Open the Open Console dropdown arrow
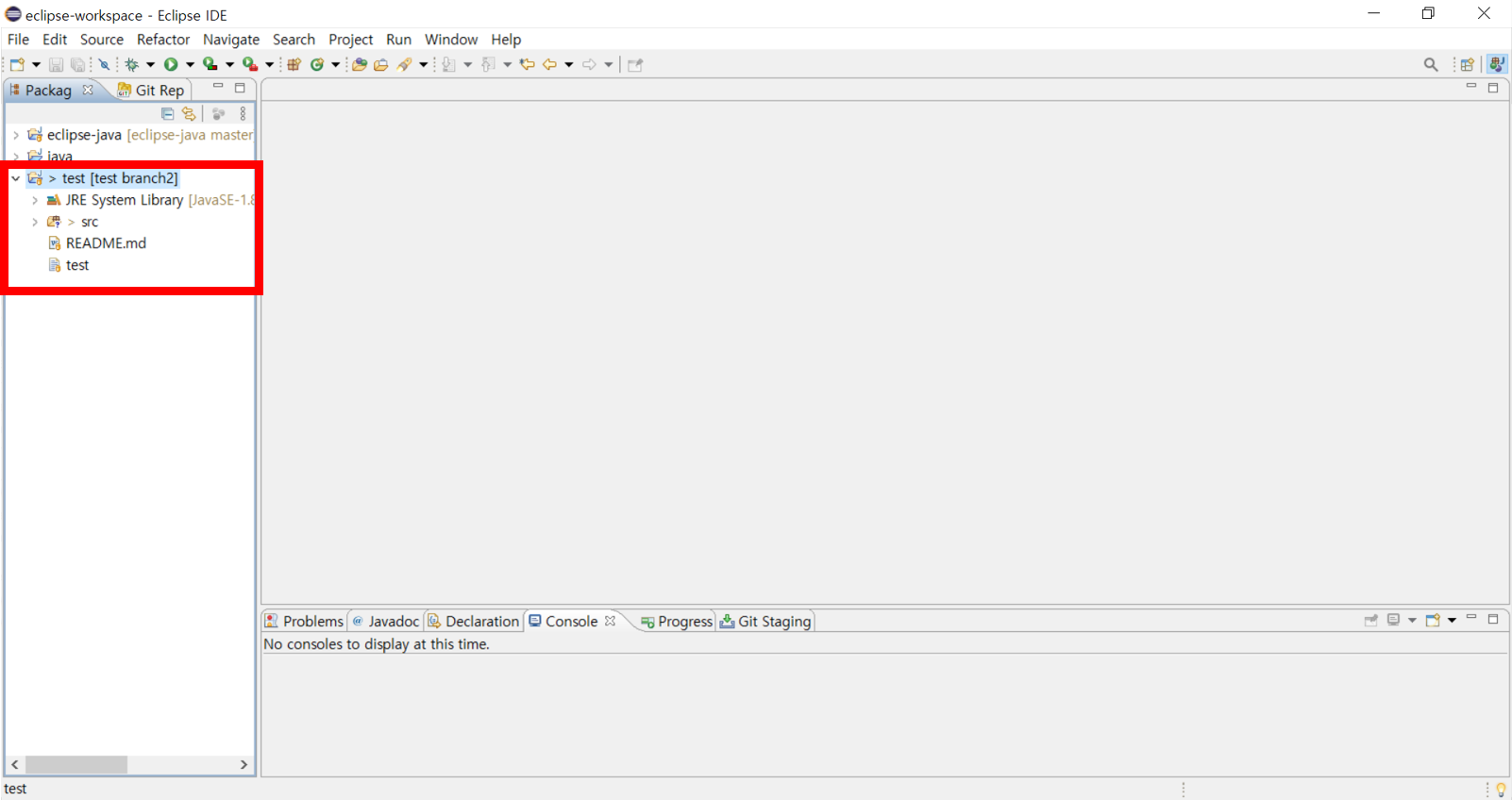Image resolution: width=1512 pixels, height=800 pixels. pos(1452,620)
